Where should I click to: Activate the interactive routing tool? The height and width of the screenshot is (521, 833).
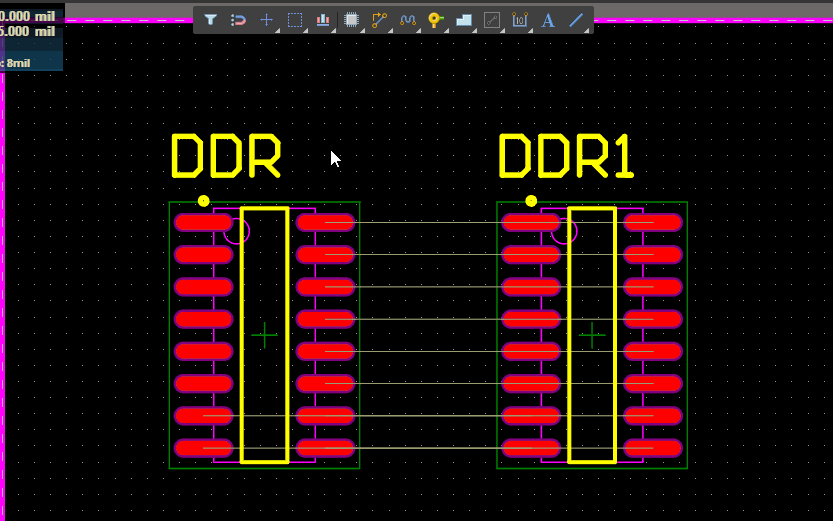click(x=379, y=20)
